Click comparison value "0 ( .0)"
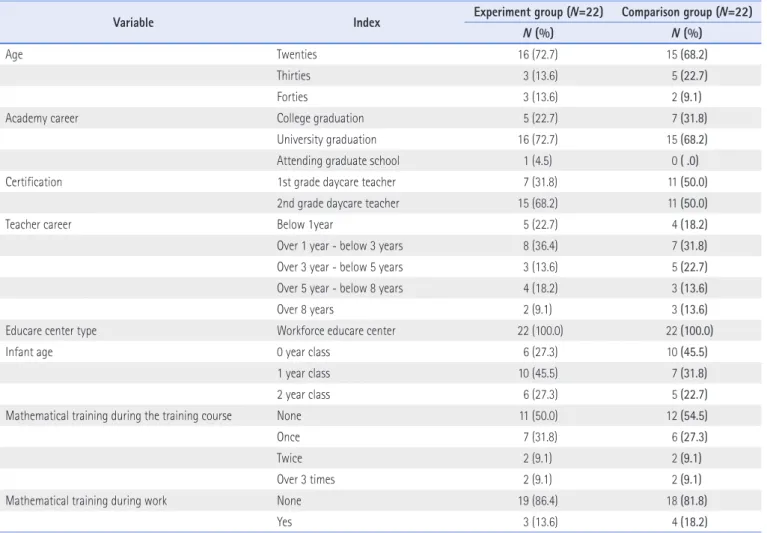Image resolution: width=767 pixels, height=533 pixels. (685, 161)
